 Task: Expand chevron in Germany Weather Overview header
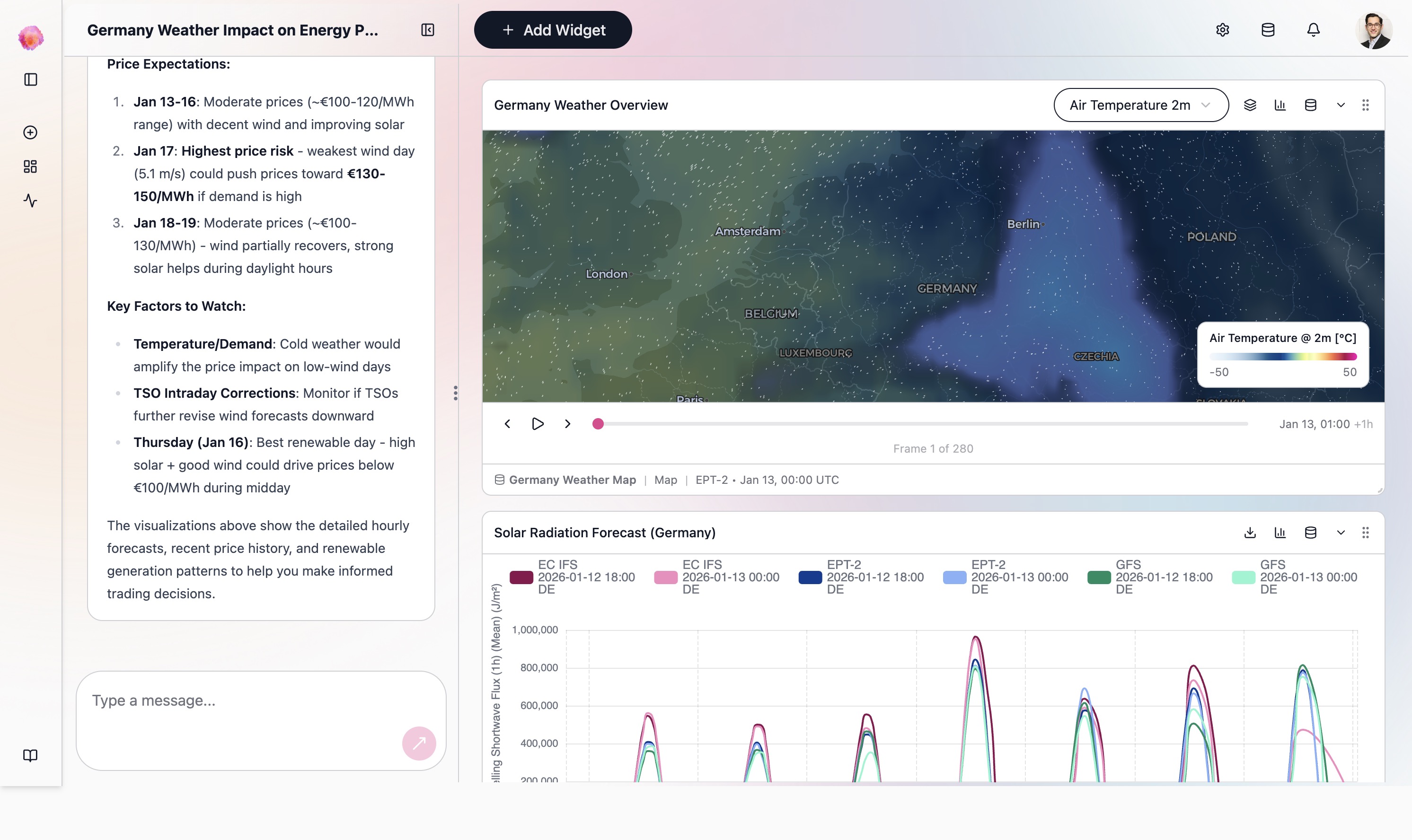click(1341, 105)
